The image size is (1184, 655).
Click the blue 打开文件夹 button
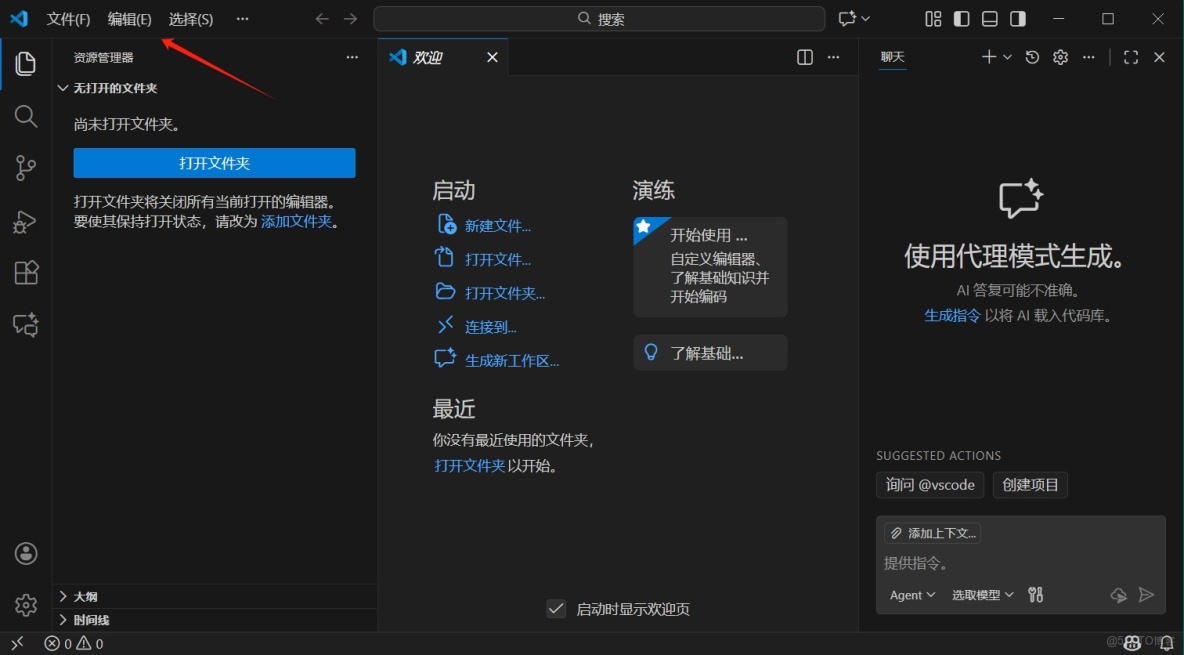(x=214, y=163)
